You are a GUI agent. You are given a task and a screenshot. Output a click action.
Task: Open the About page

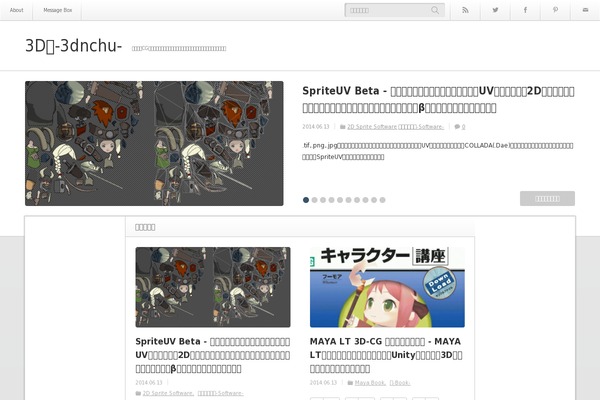[x=16, y=10]
